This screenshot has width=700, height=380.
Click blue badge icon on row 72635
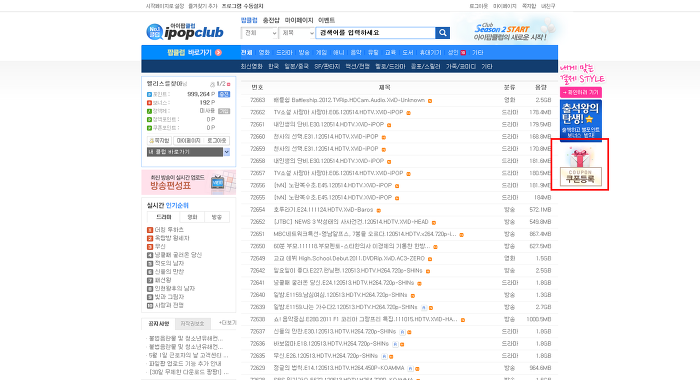coord(384,356)
